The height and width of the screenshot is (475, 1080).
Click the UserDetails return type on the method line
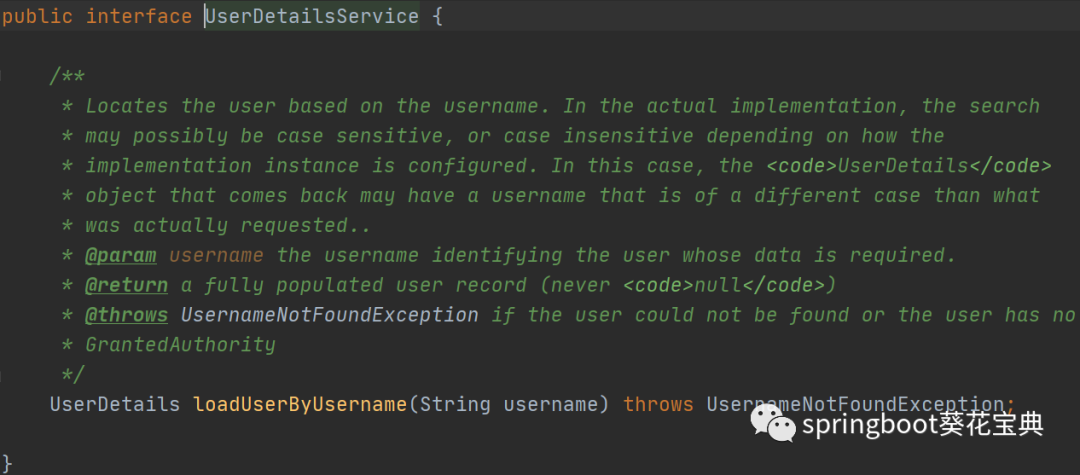[115, 405]
